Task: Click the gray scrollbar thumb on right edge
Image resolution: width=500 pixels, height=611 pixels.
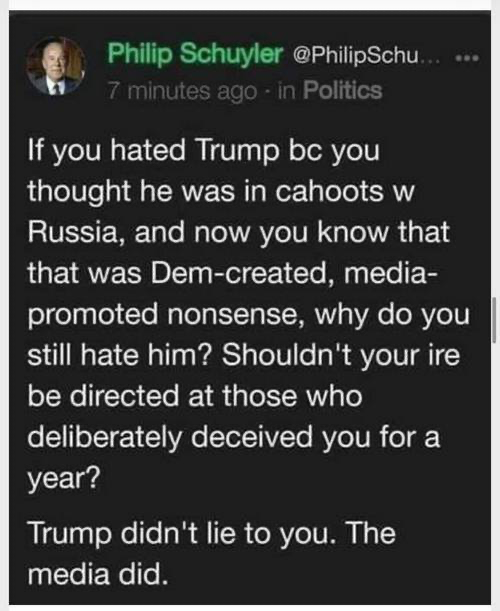Action: coord(494,320)
